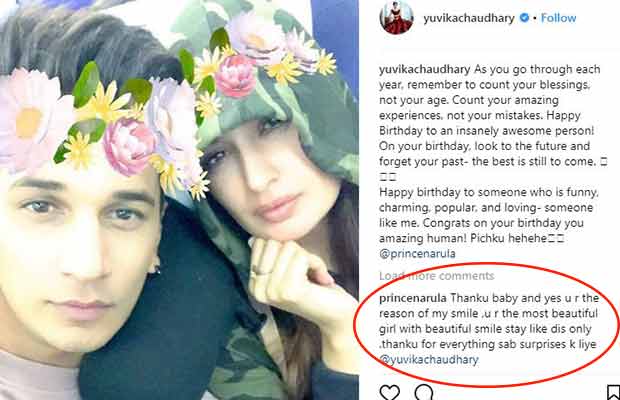Click the 'As you go through each year' caption text
The width and height of the screenshot is (620, 400).
pos(490,77)
